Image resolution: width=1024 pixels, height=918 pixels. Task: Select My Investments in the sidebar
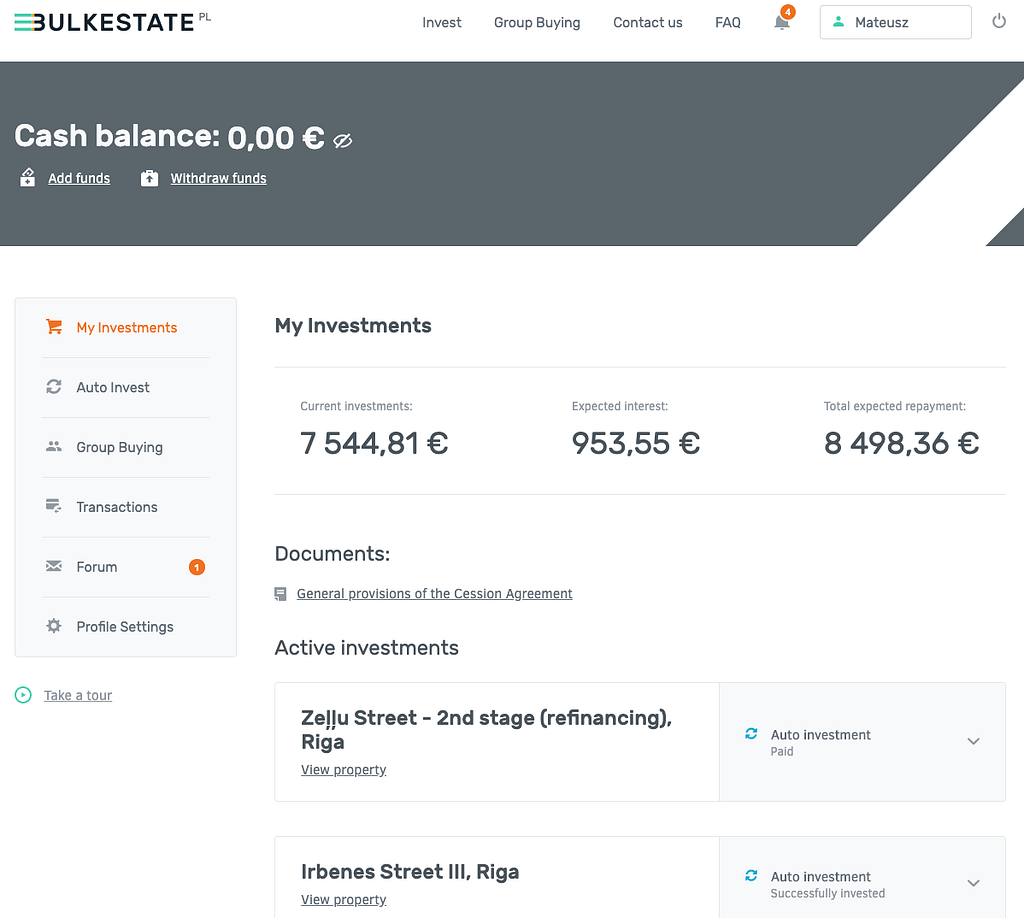click(127, 327)
